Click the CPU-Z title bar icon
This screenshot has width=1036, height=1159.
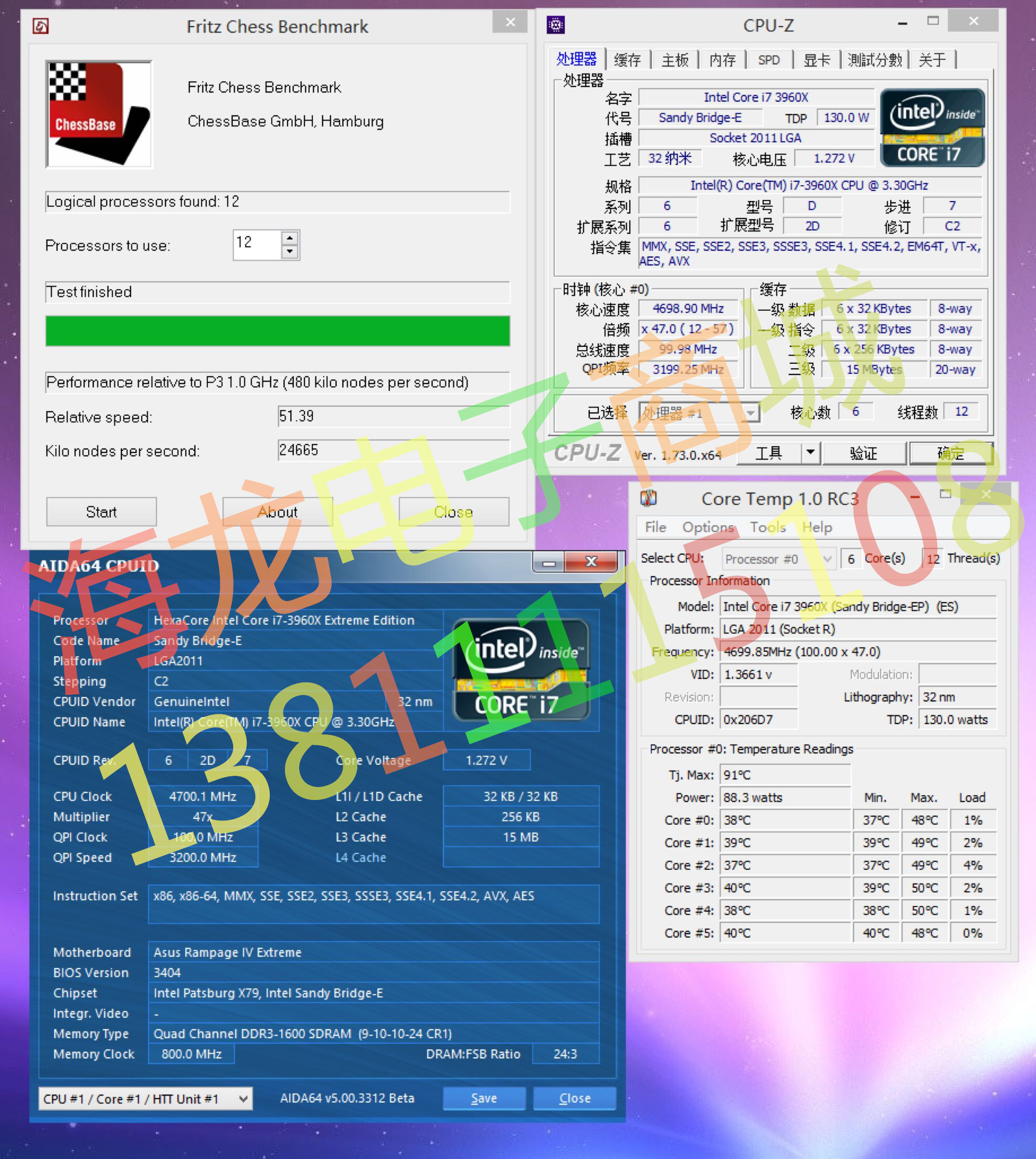point(555,25)
